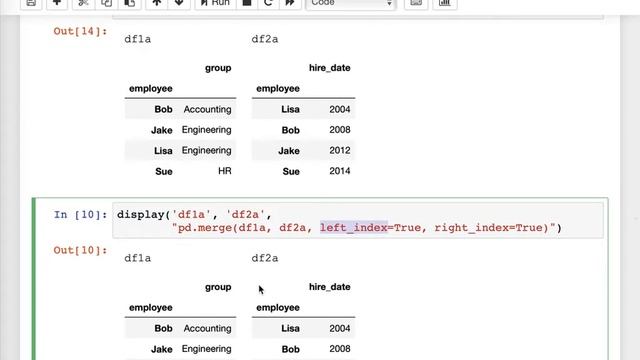Click the Out[14] output prompt
This screenshot has height=360, width=640.
point(80,31)
